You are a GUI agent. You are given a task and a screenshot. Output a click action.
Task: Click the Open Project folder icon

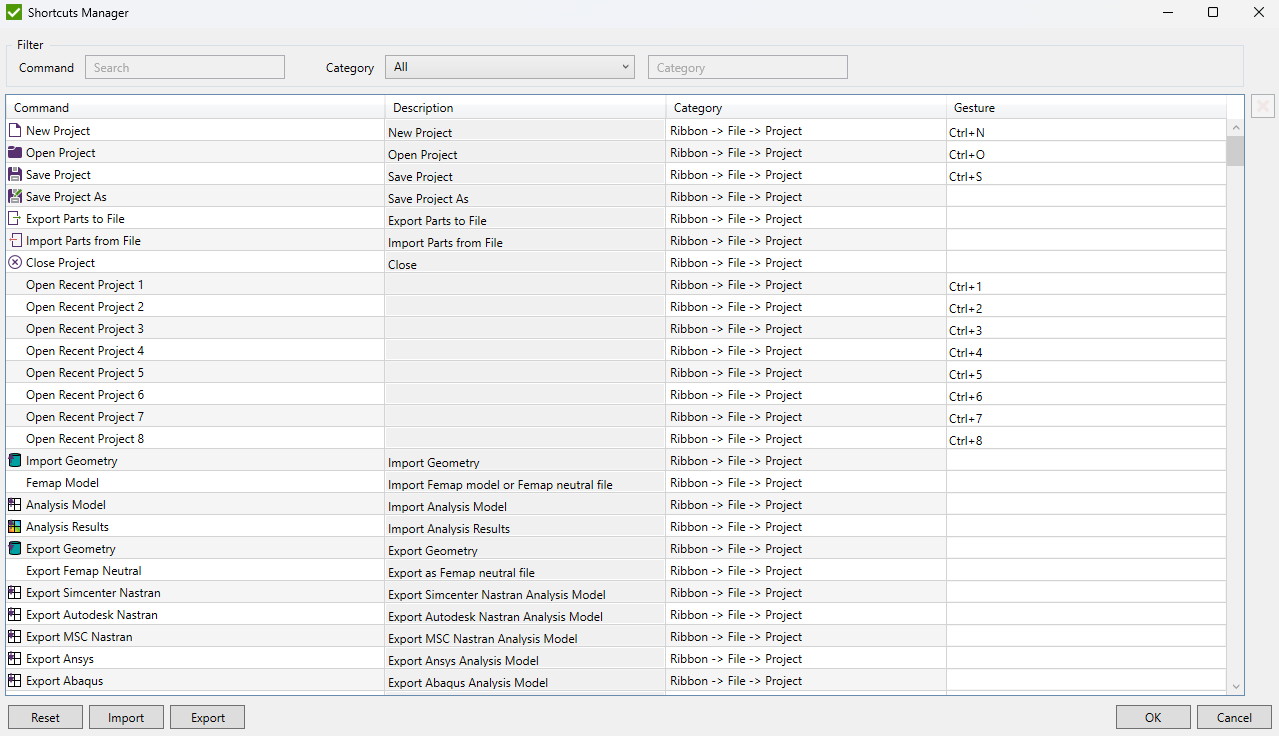pyautogui.click(x=15, y=153)
